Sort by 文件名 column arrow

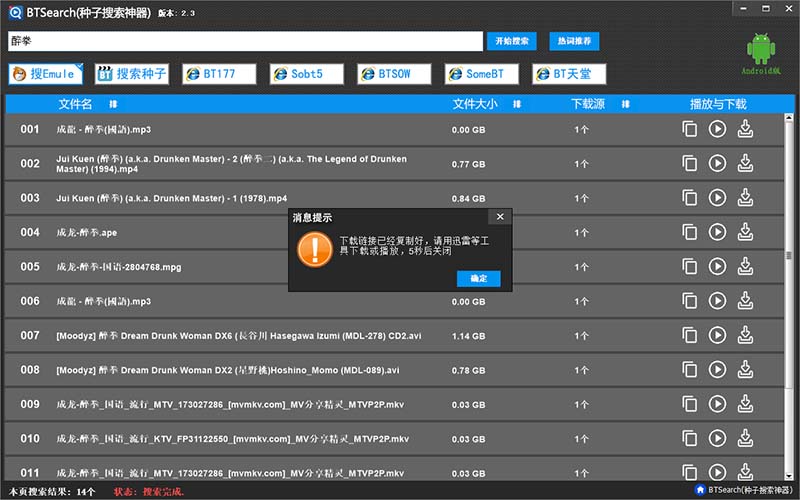coord(113,104)
